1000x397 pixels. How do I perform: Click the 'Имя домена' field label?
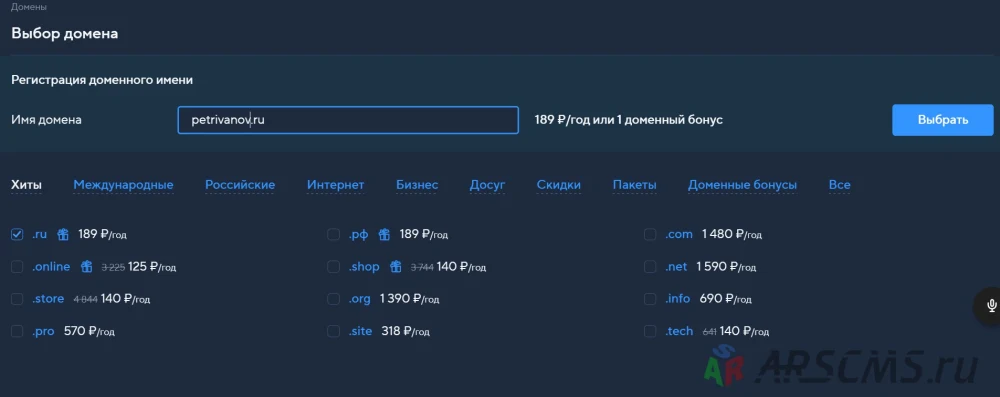point(46,120)
